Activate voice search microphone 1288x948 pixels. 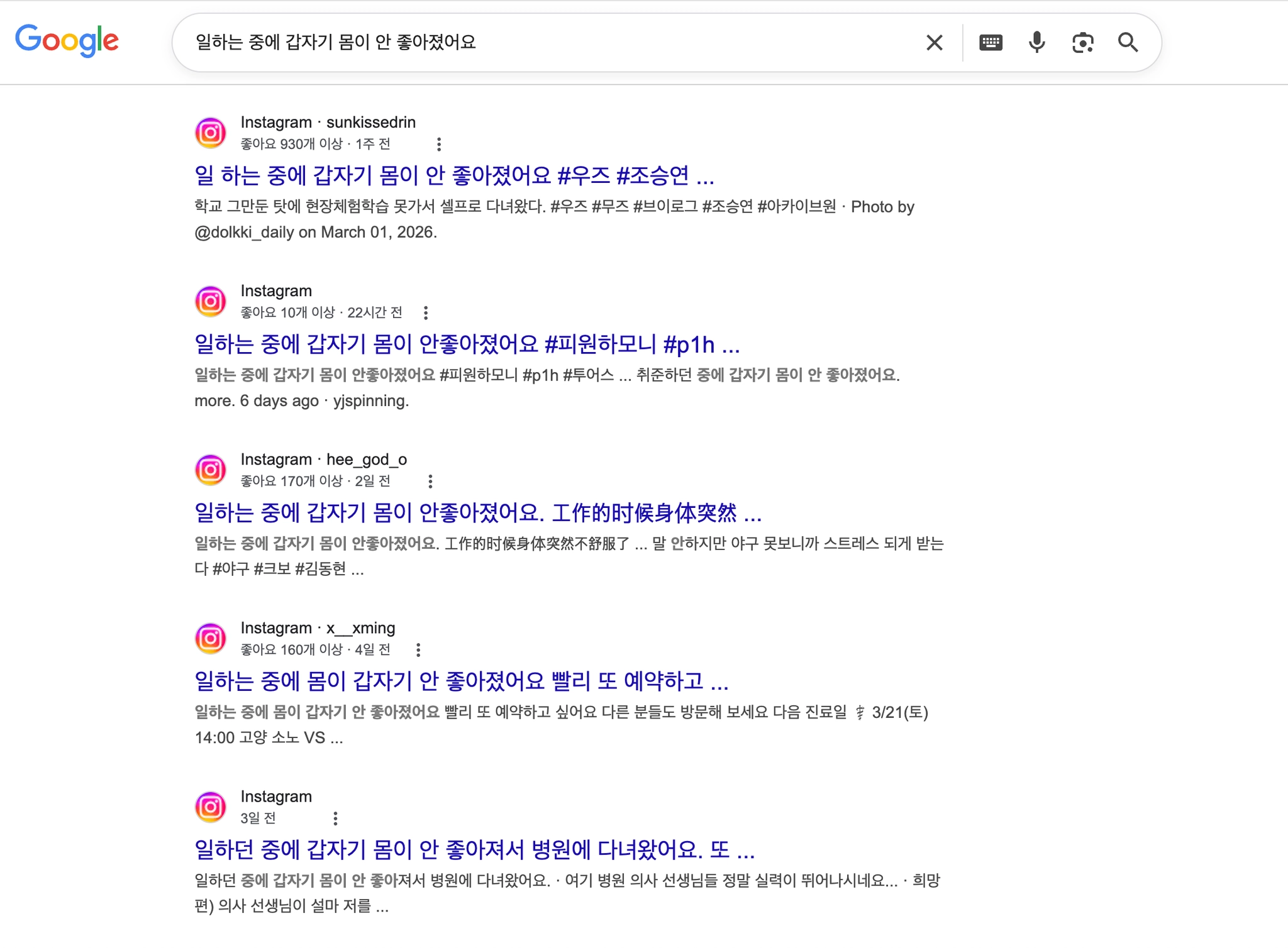click(1037, 42)
